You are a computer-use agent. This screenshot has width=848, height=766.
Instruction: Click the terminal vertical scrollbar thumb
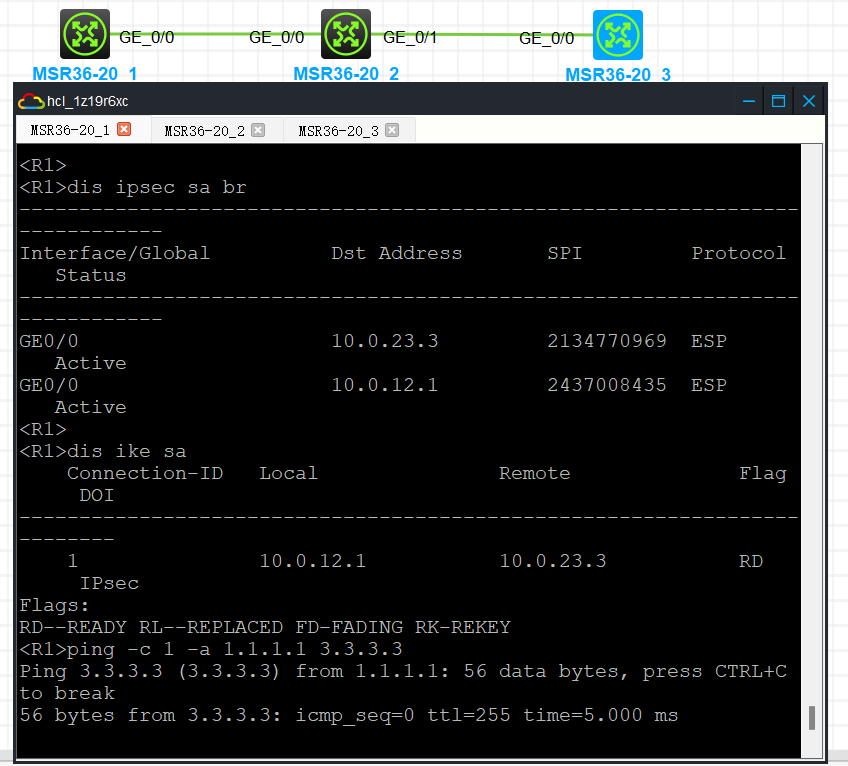(x=812, y=718)
